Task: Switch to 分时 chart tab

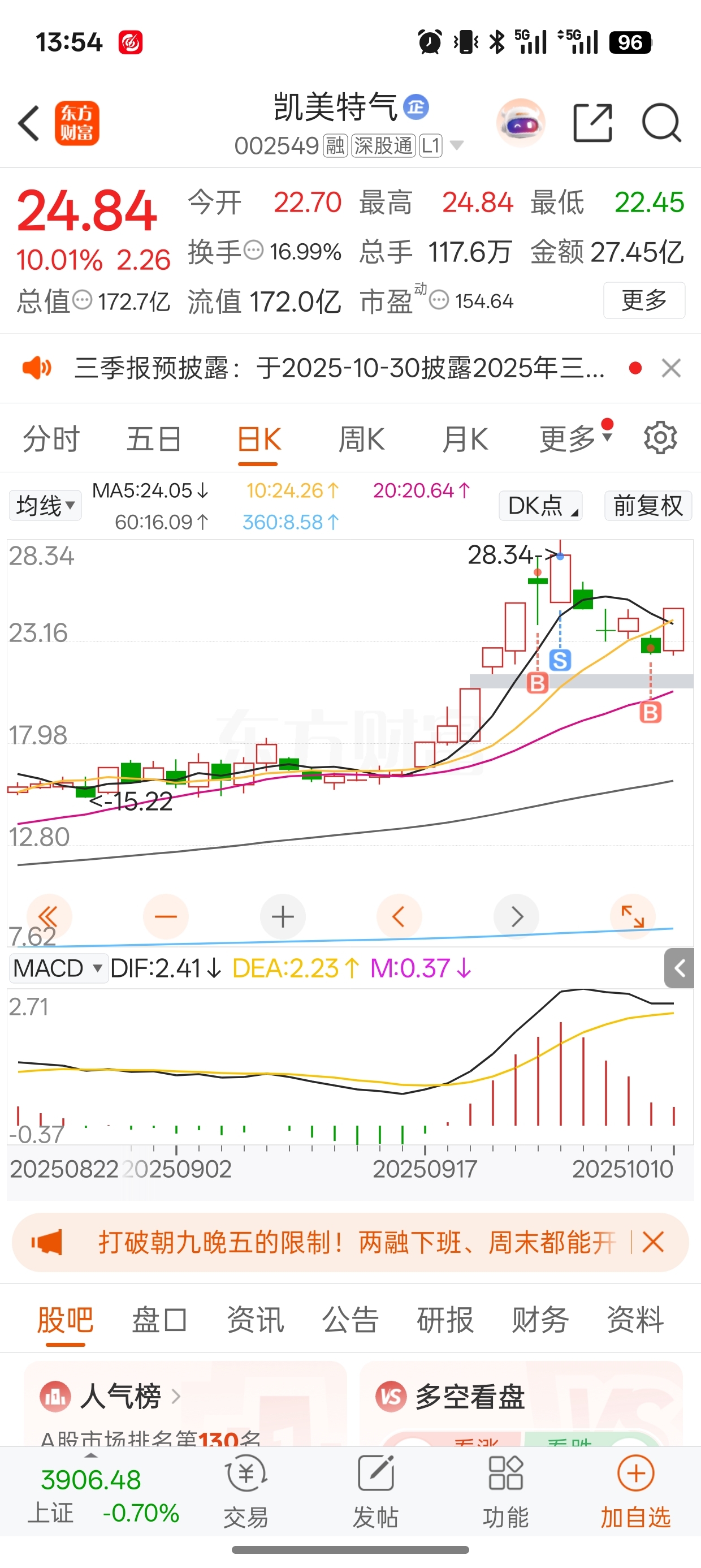Action: click(x=51, y=439)
